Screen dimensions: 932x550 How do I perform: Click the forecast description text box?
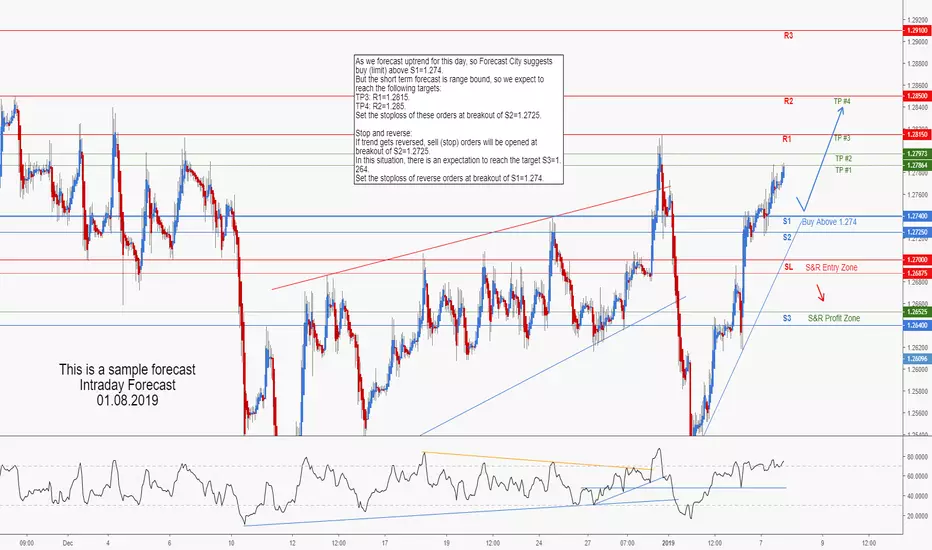(458, 120)
